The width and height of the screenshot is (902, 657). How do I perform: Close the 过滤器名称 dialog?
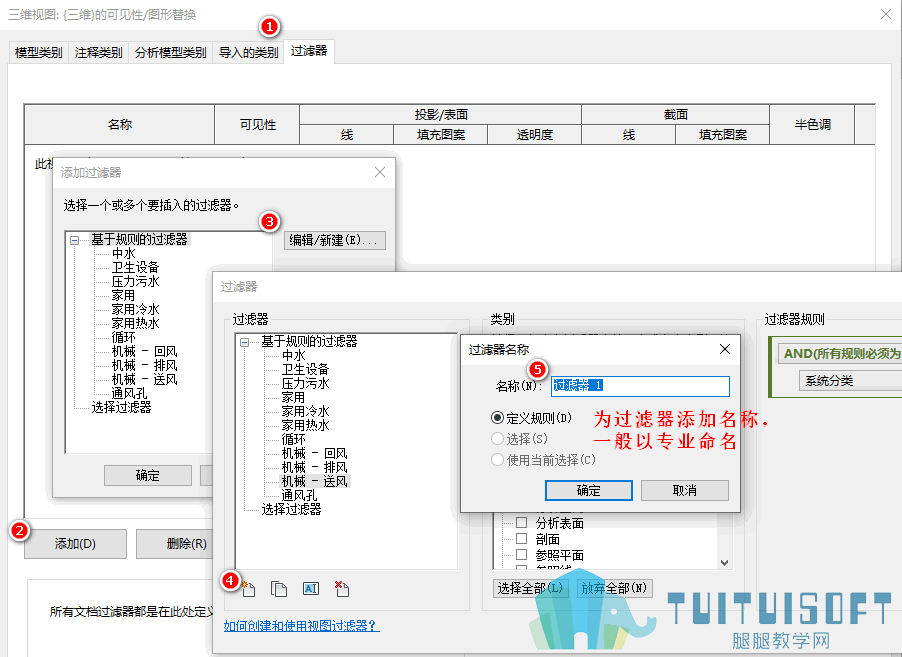click(725, 349)
